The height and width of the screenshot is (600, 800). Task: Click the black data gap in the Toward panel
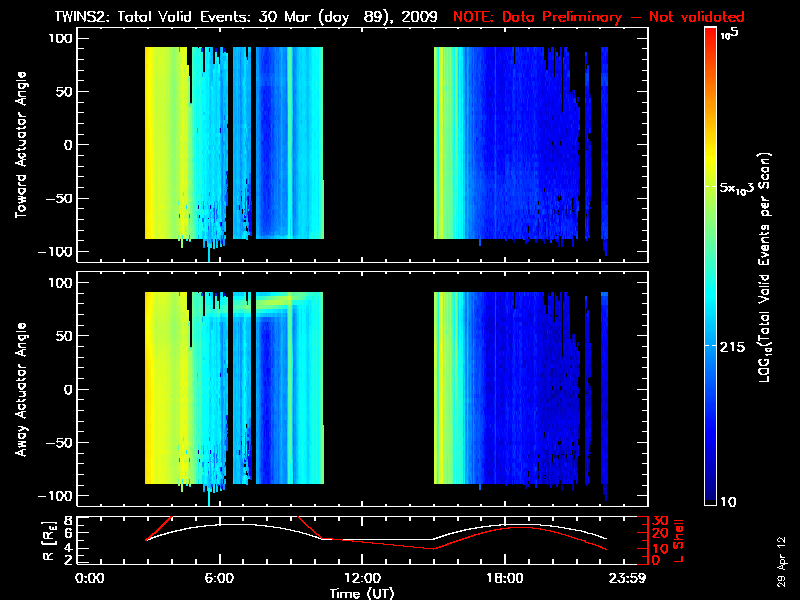coord(378,145)
